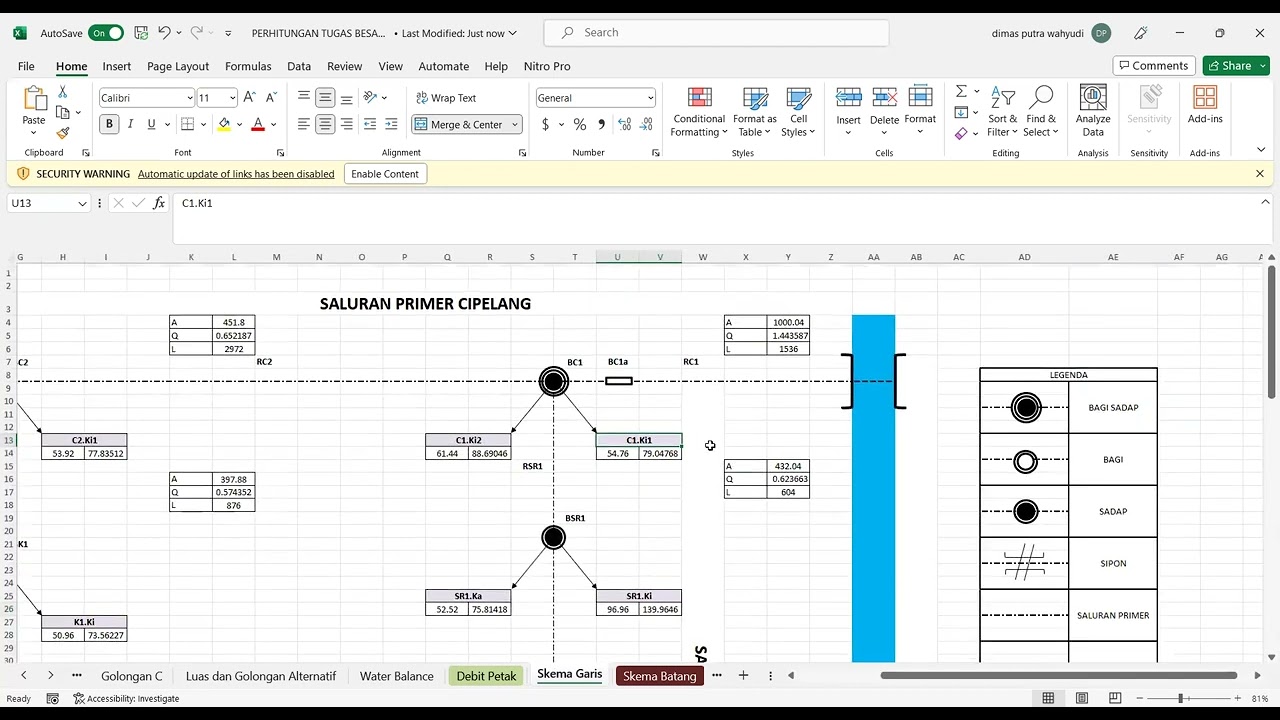The width and height of the screenshot is (1280, 720).
Task: Click the Copy icon
Action: pos(62,112)
